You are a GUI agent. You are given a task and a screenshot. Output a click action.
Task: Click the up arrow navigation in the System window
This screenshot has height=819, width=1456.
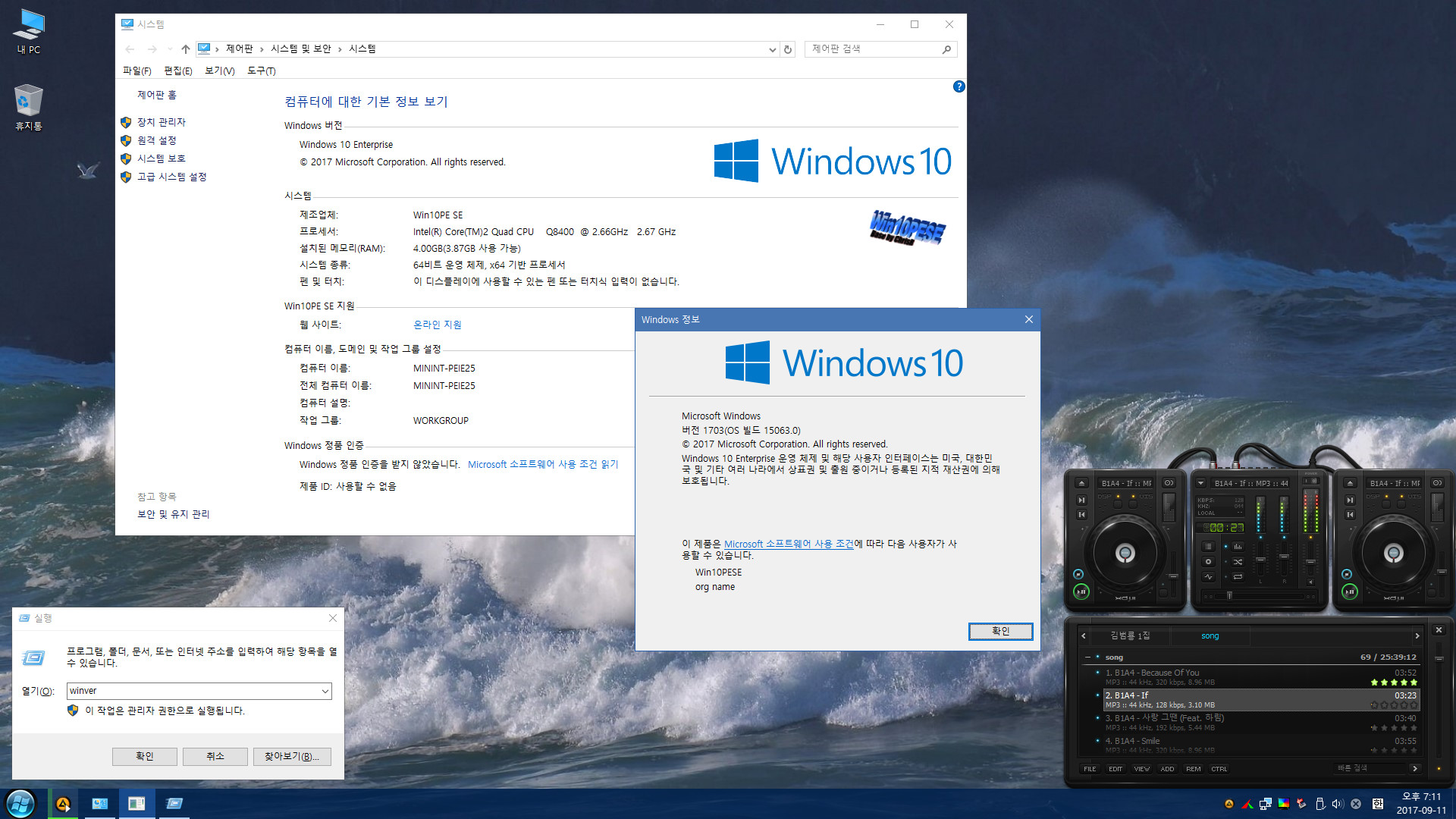[186, 49]
